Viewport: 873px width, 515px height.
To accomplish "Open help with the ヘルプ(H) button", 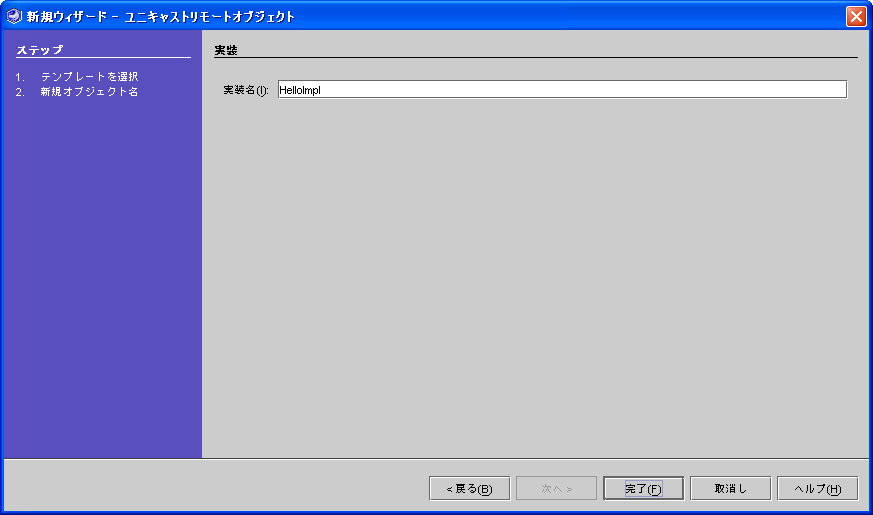I will click(x=817, y=488).
